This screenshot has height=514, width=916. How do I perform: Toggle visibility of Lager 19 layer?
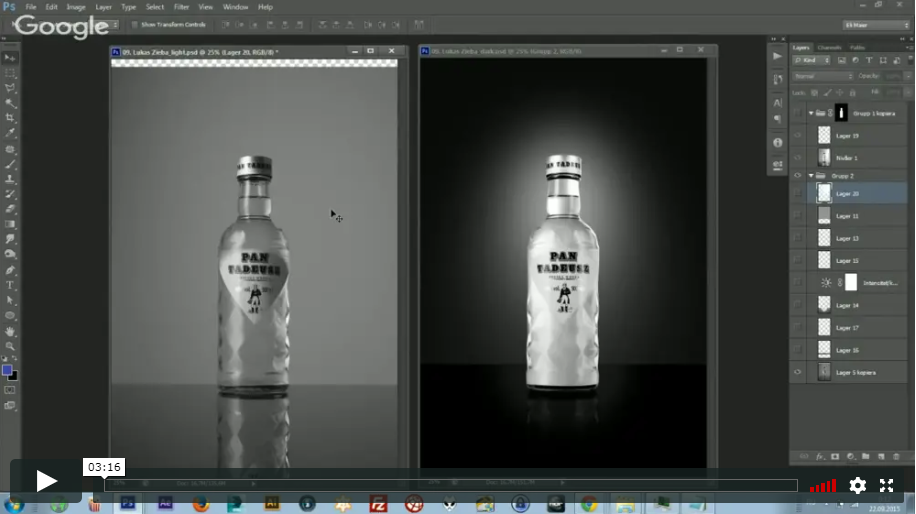point(797,136)
